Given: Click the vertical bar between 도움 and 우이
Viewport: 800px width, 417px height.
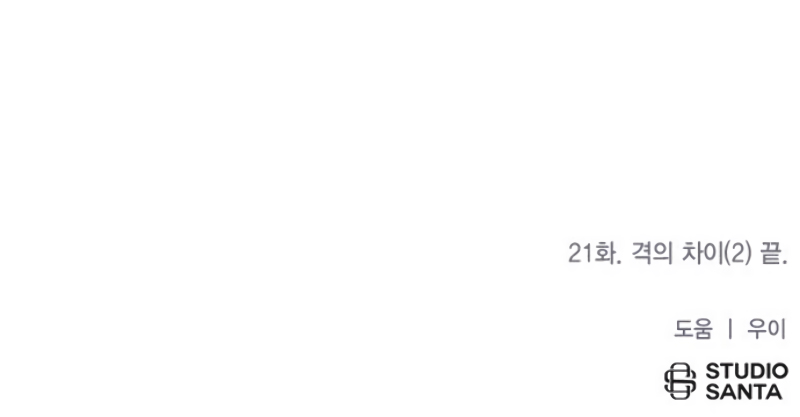Looking at the screenshot, I should coord(730,329).
